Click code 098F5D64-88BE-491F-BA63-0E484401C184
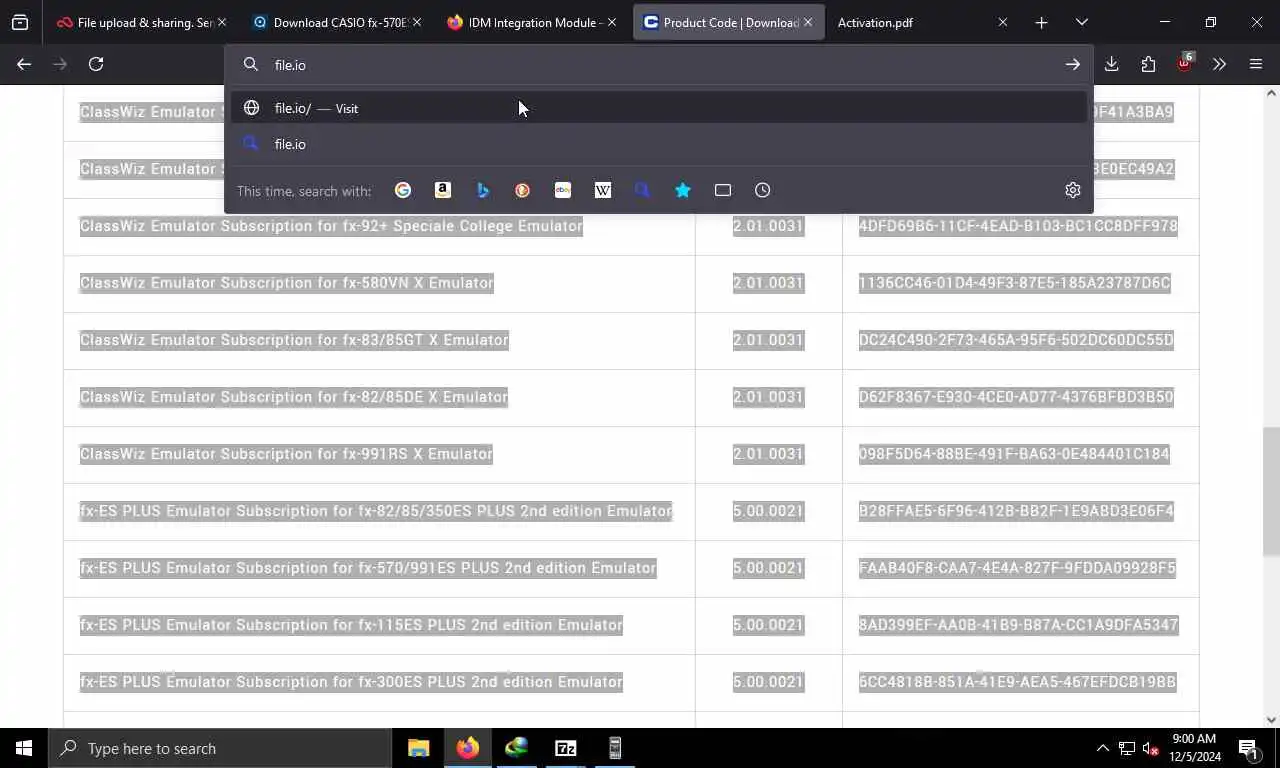Screen dimensions: 1280x768 (1014, 454)
